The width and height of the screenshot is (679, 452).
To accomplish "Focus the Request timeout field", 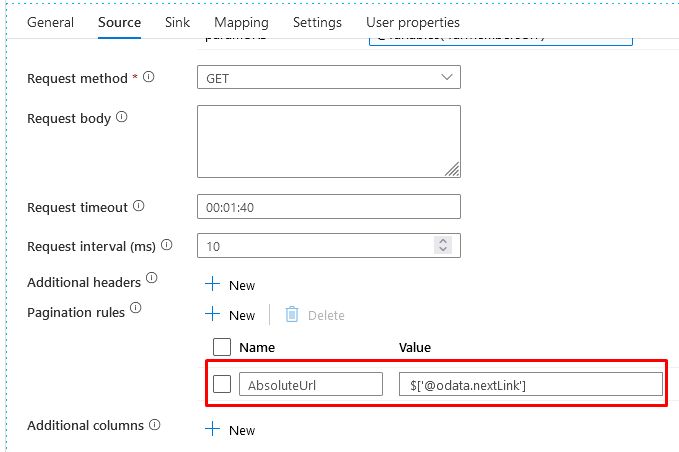I will [x=329, y=207].
